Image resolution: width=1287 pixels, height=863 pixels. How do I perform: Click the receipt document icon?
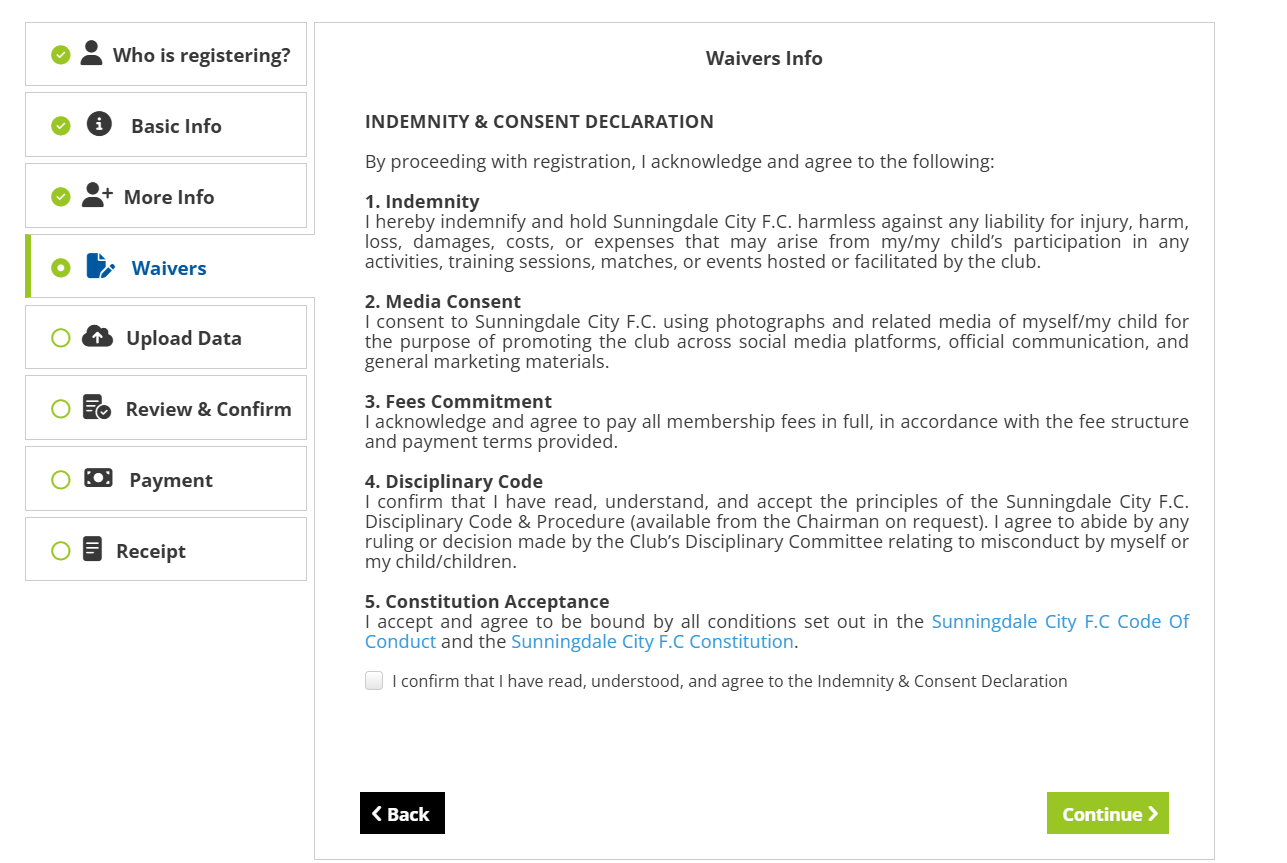click(x=92, y=549)
